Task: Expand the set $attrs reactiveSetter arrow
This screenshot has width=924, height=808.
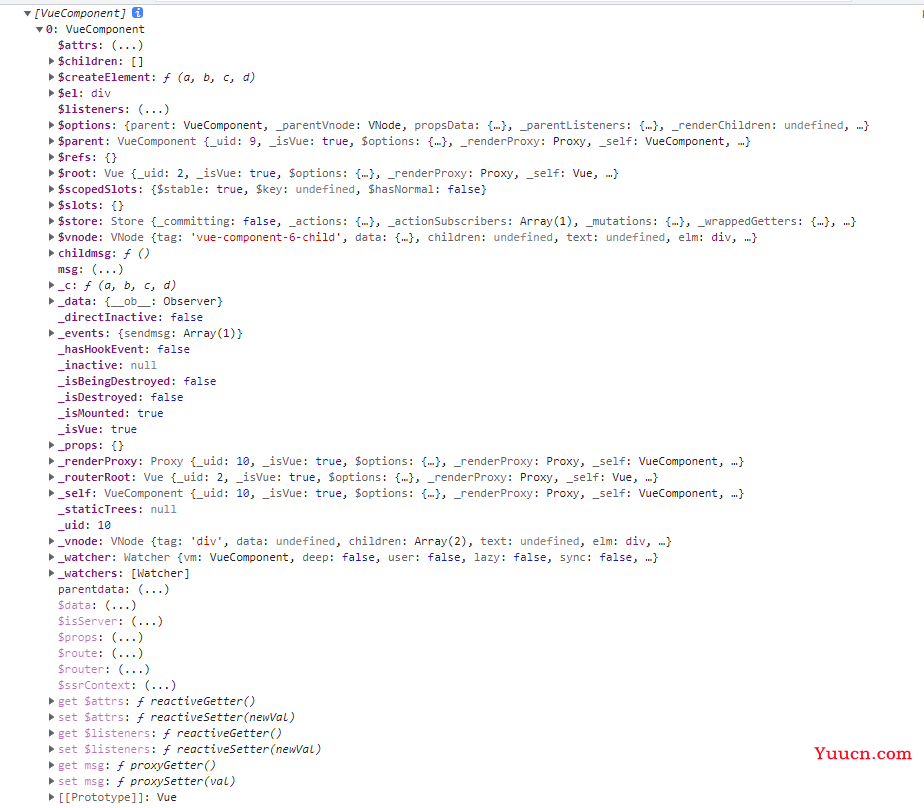Action: coord(51,717)
